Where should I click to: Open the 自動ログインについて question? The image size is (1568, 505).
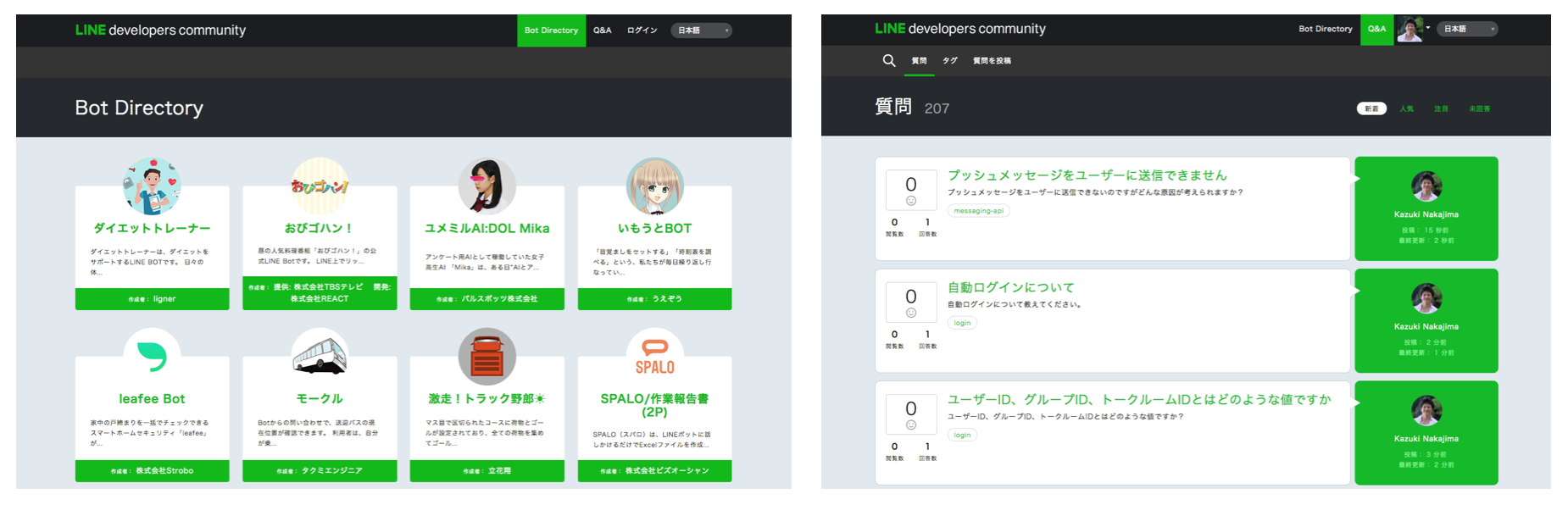1010,287
